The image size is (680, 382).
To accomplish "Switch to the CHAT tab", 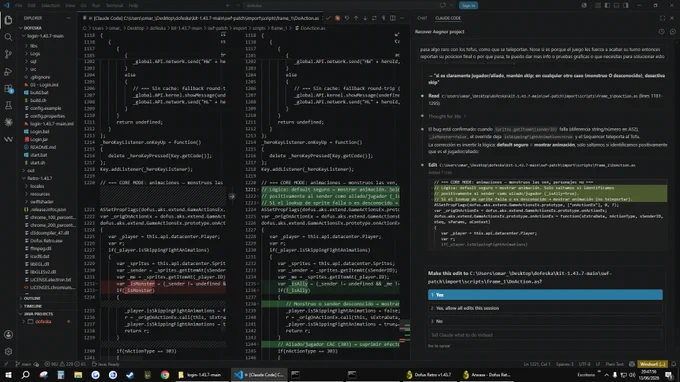I will pos(422,18).
